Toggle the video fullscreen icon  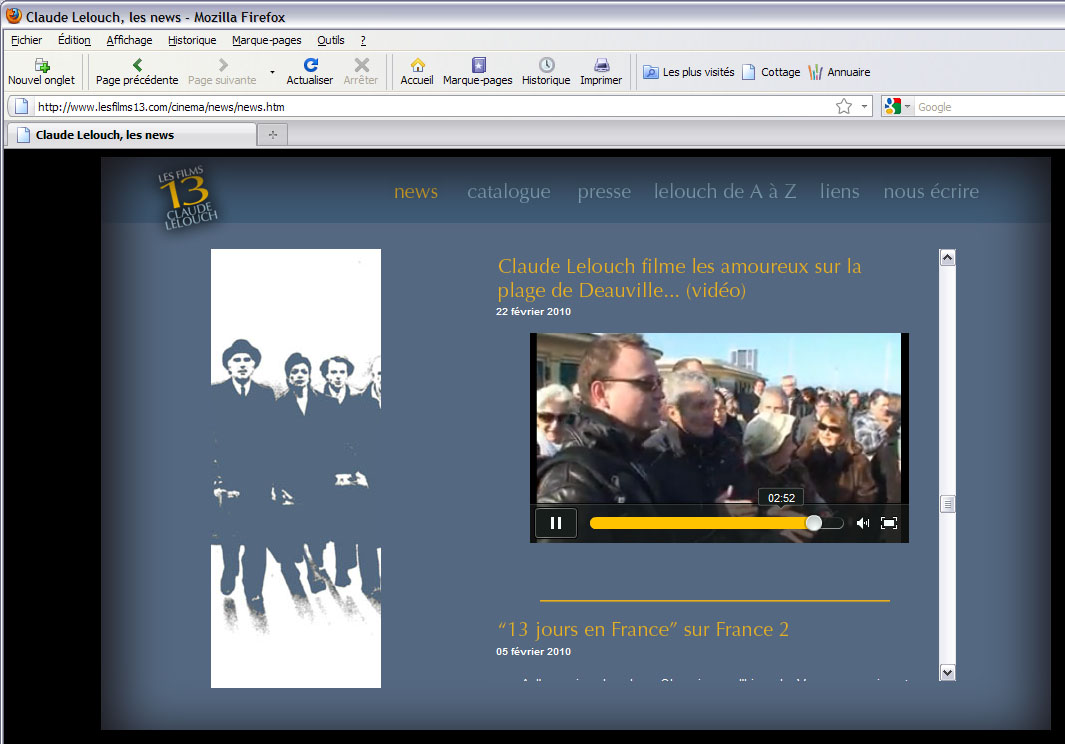pyautogui.click(x=888, y=522)
